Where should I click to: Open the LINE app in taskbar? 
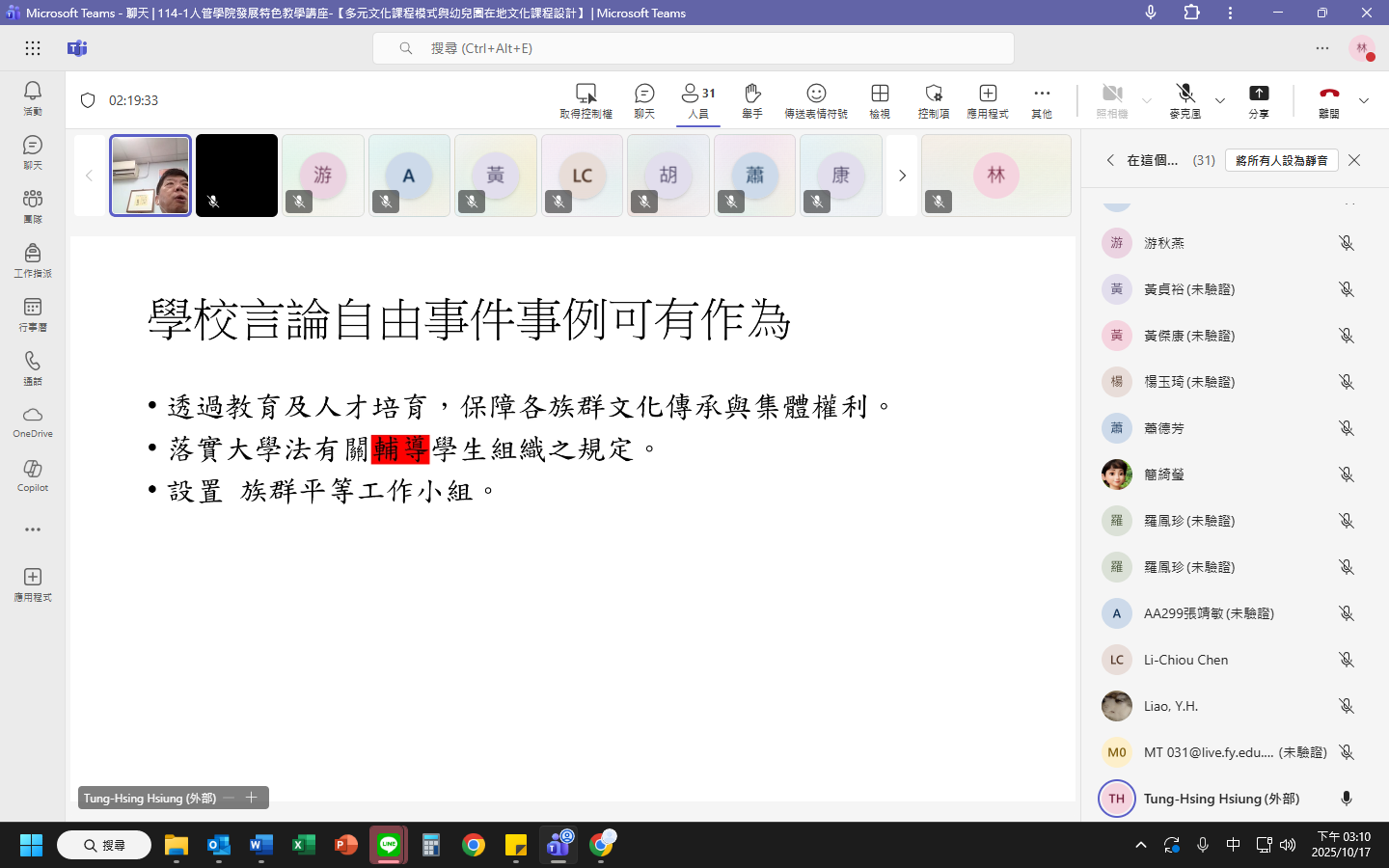(389, 846)
